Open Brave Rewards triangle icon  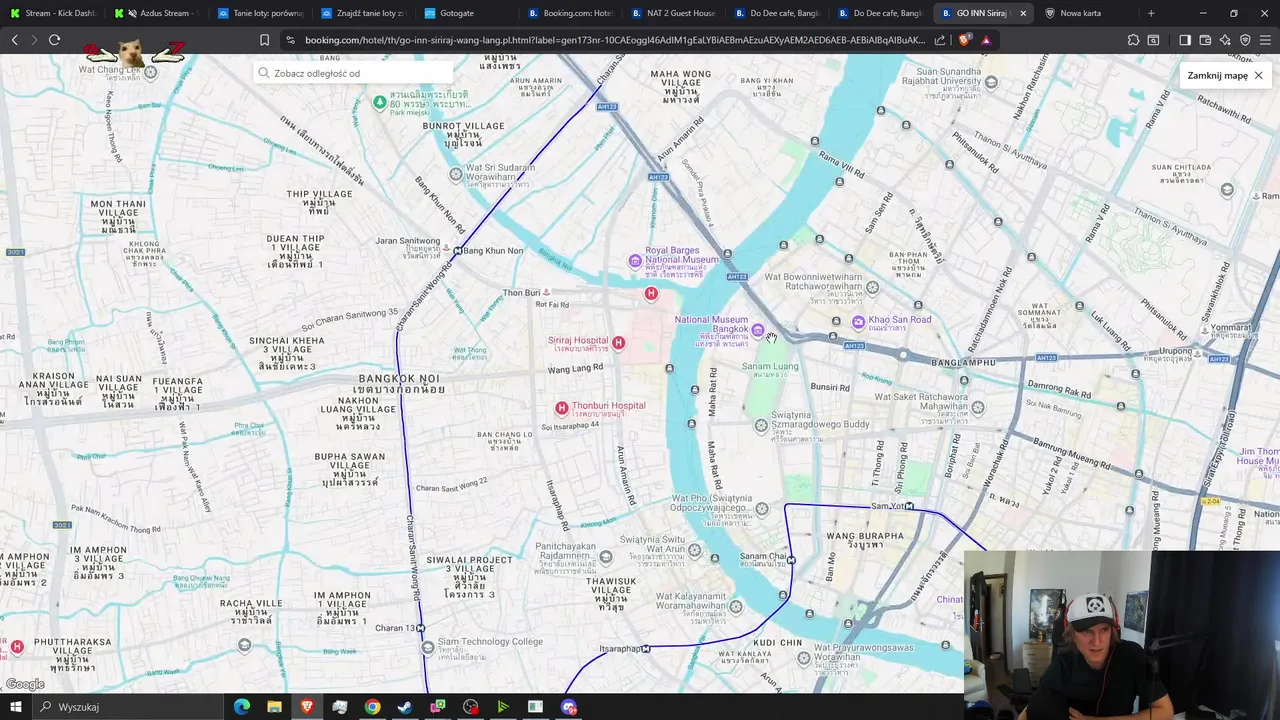(x=986, y=40)
